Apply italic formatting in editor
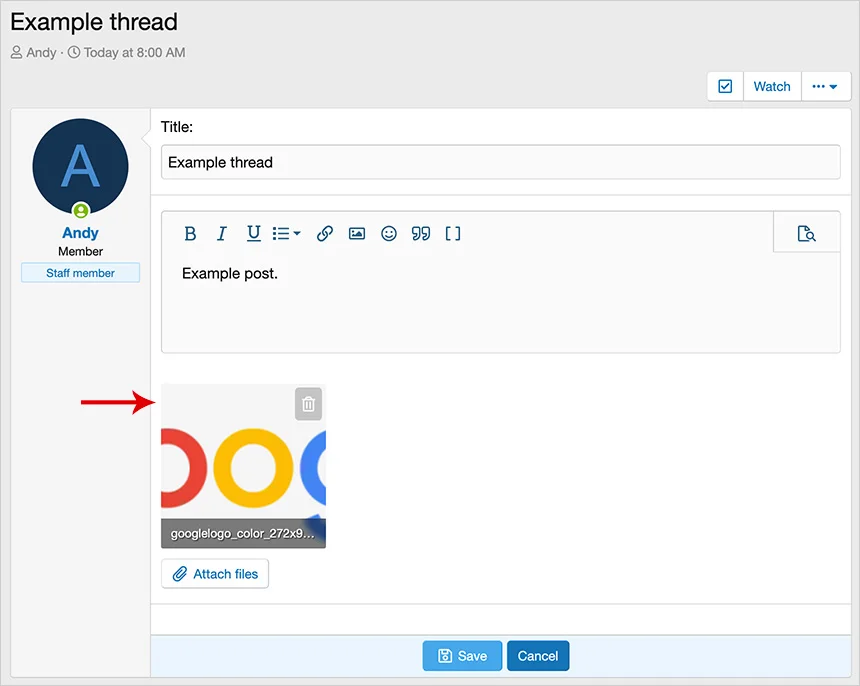860x686 pixels. point(222,234)
